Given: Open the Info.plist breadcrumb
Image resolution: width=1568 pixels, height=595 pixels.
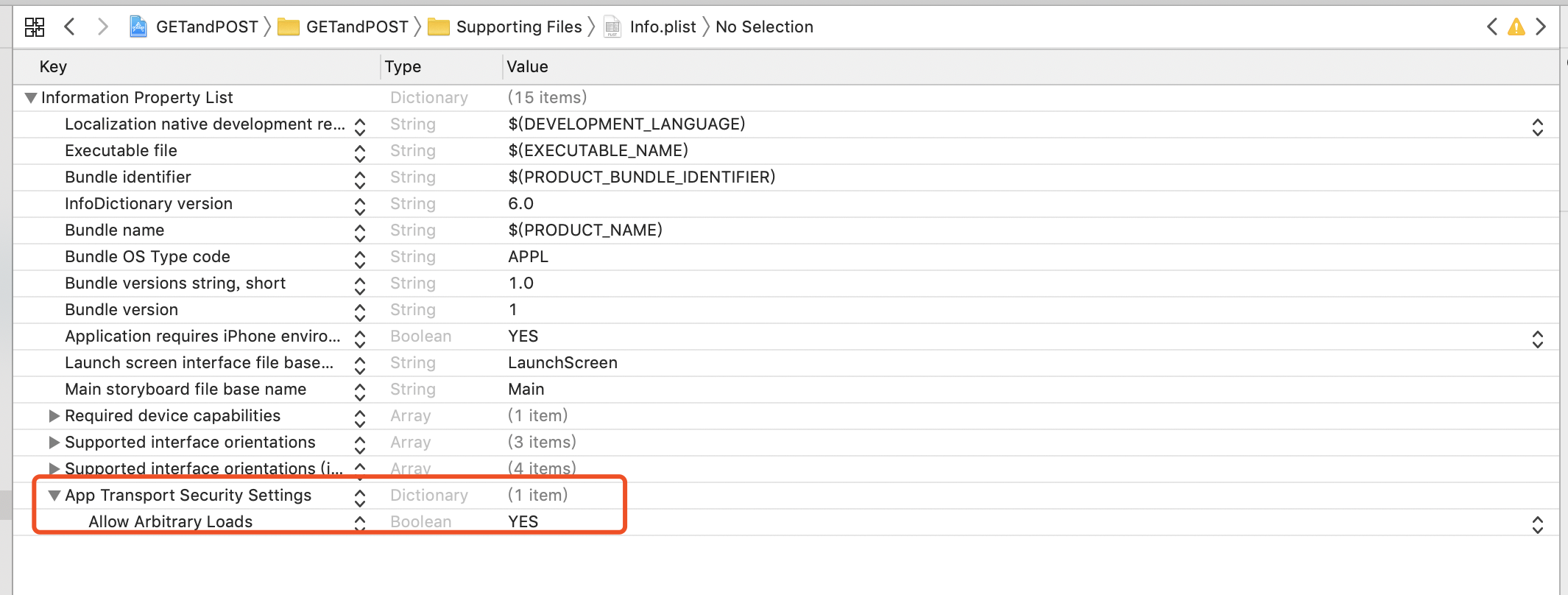Looking at the screenshot, I should tap(650, 27).
